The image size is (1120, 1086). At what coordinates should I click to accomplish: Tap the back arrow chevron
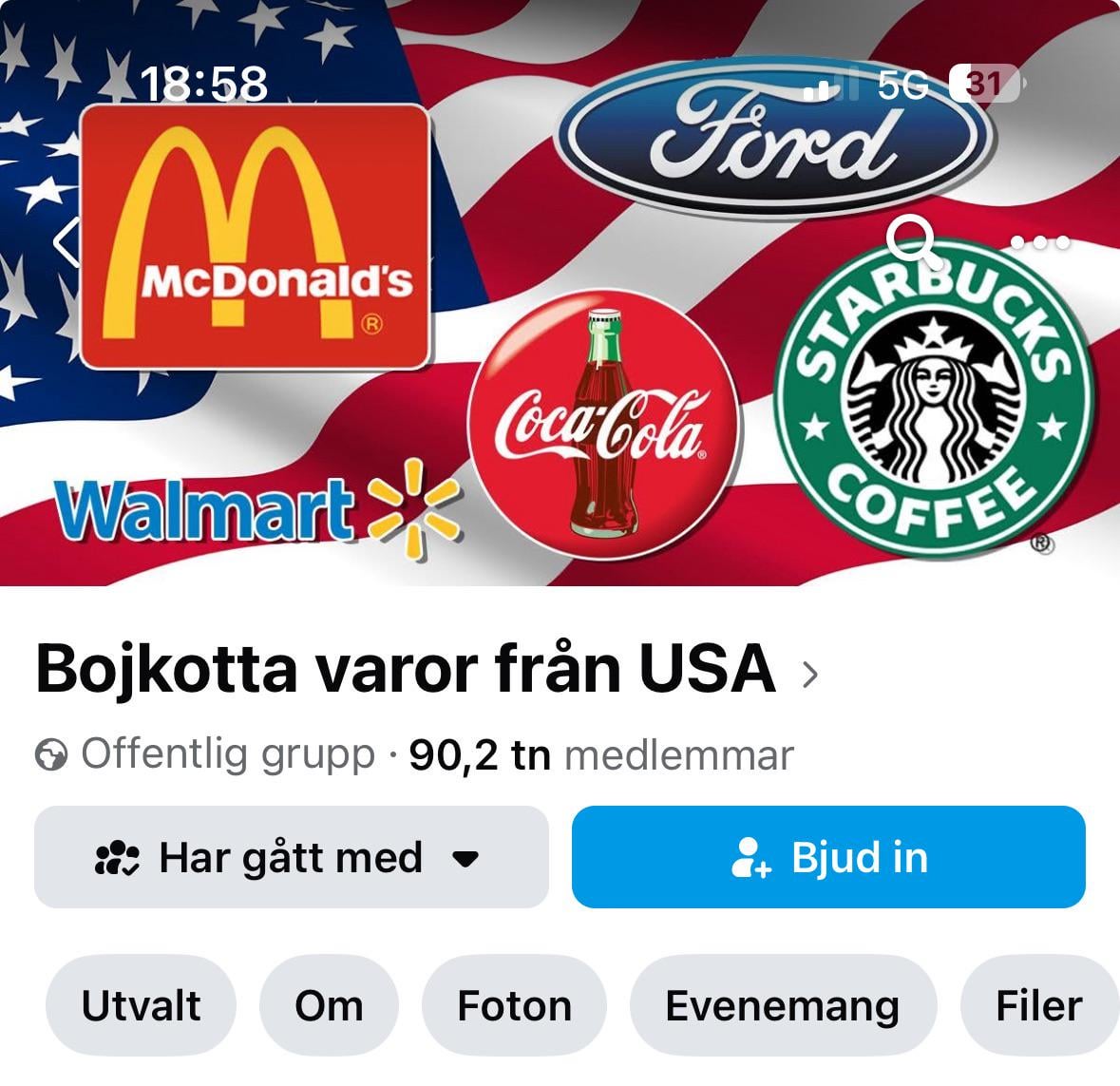(x=66, y=243)
